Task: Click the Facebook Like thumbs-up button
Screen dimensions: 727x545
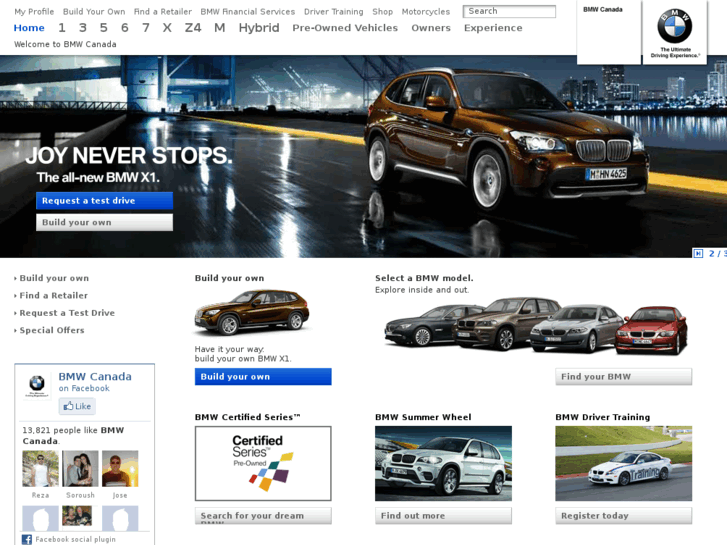Action: coord(77,406)
